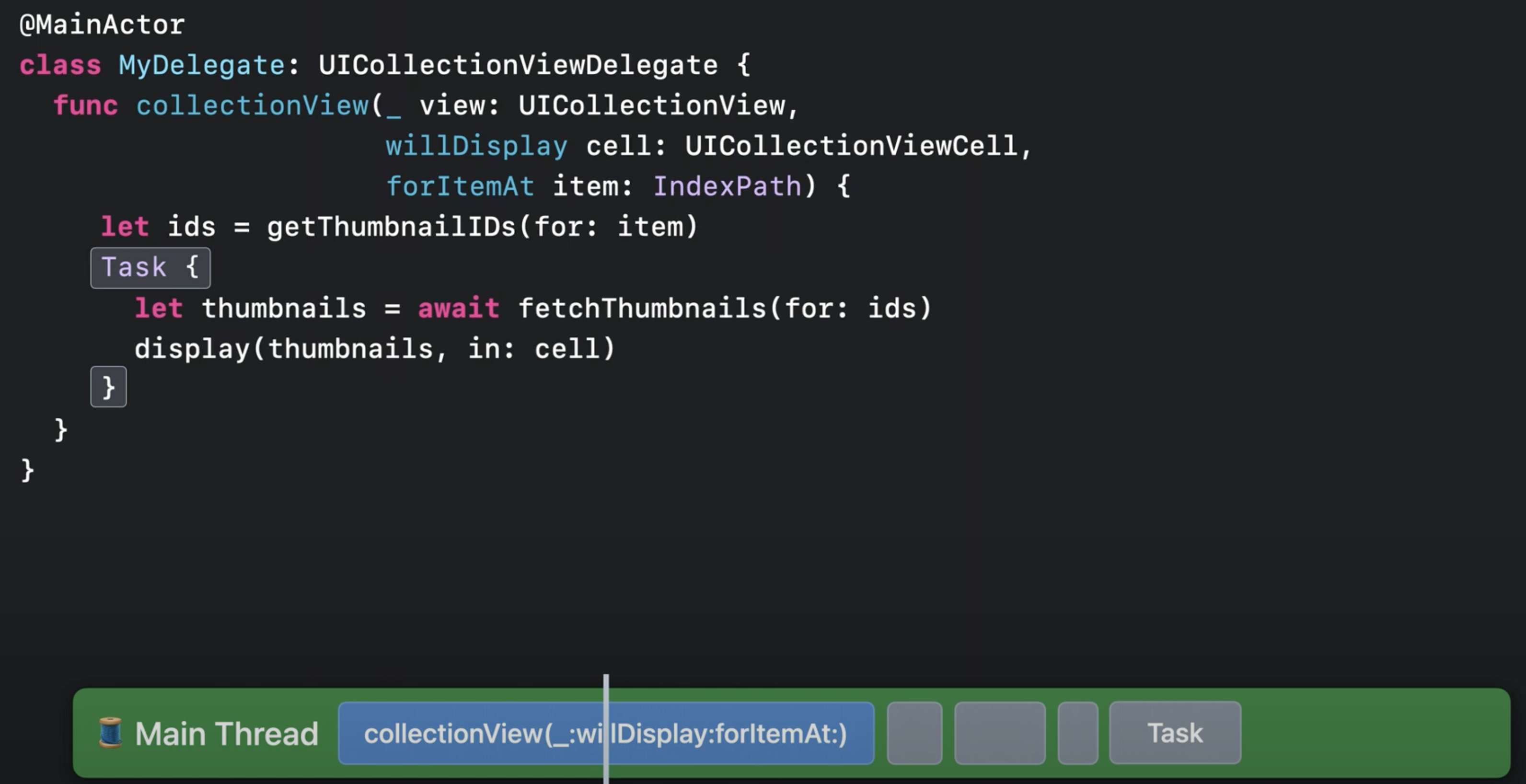Image resolution: width=1526 pixels, height=784 pixels.
Task: Click the wide middle empty gray block
Action: pos(999,733)
